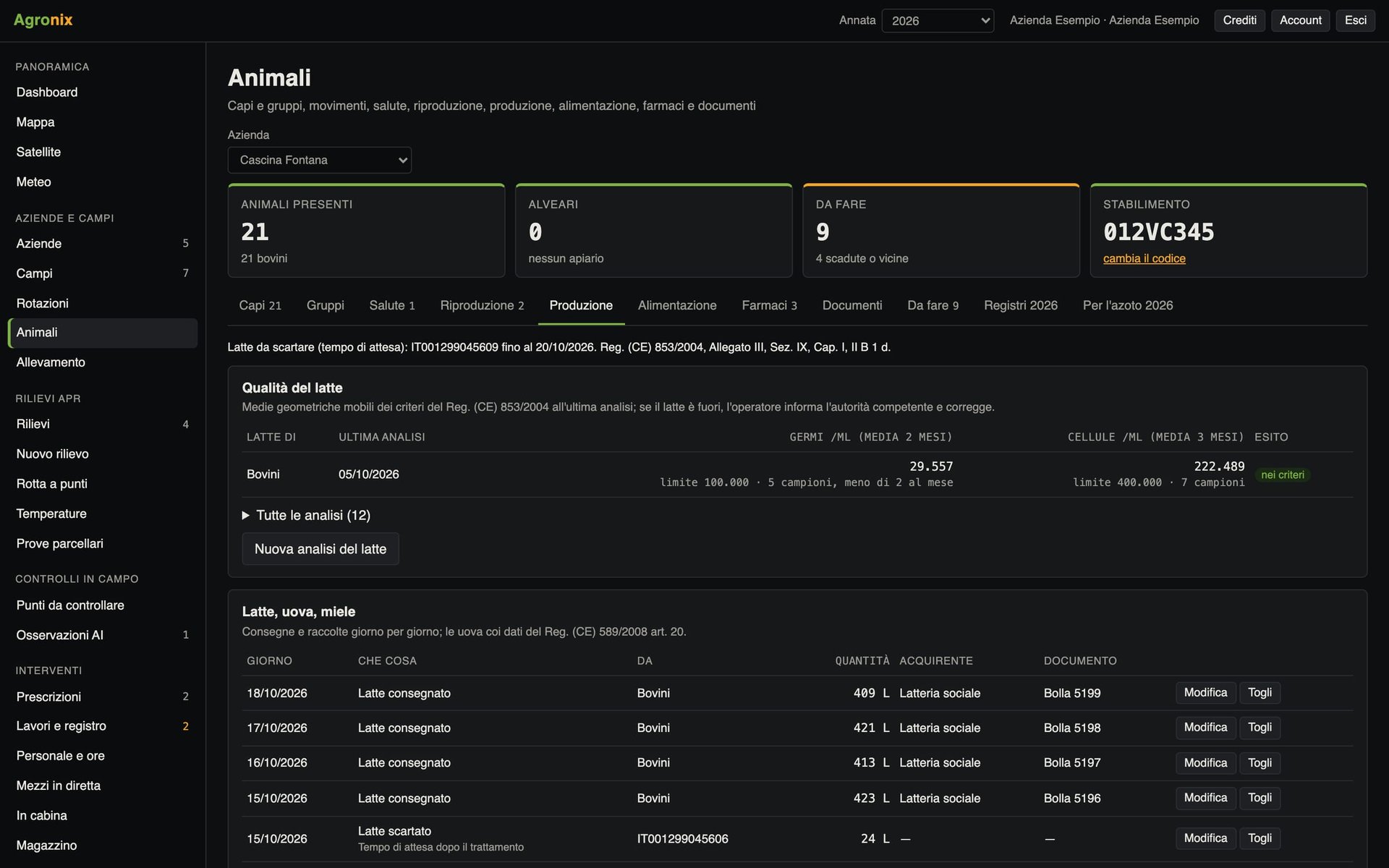Select the Alimentazione tab

(677, 305)
